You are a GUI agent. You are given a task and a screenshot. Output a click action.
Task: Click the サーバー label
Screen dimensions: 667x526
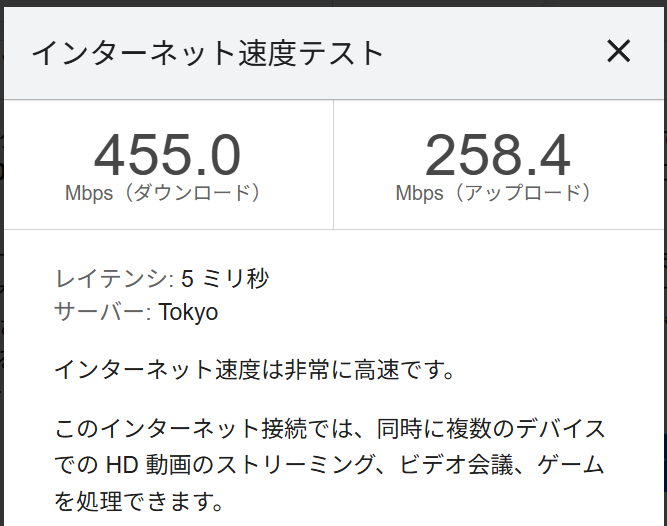100,312
